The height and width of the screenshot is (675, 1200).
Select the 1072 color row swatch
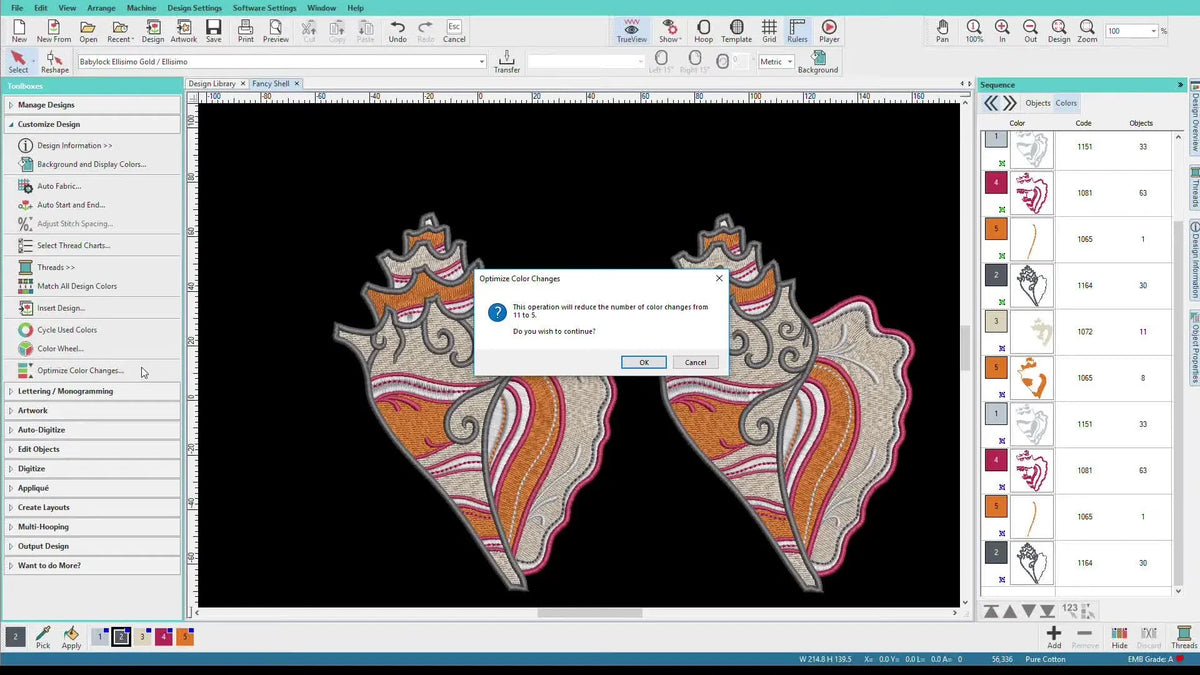[x=996, y=322]
